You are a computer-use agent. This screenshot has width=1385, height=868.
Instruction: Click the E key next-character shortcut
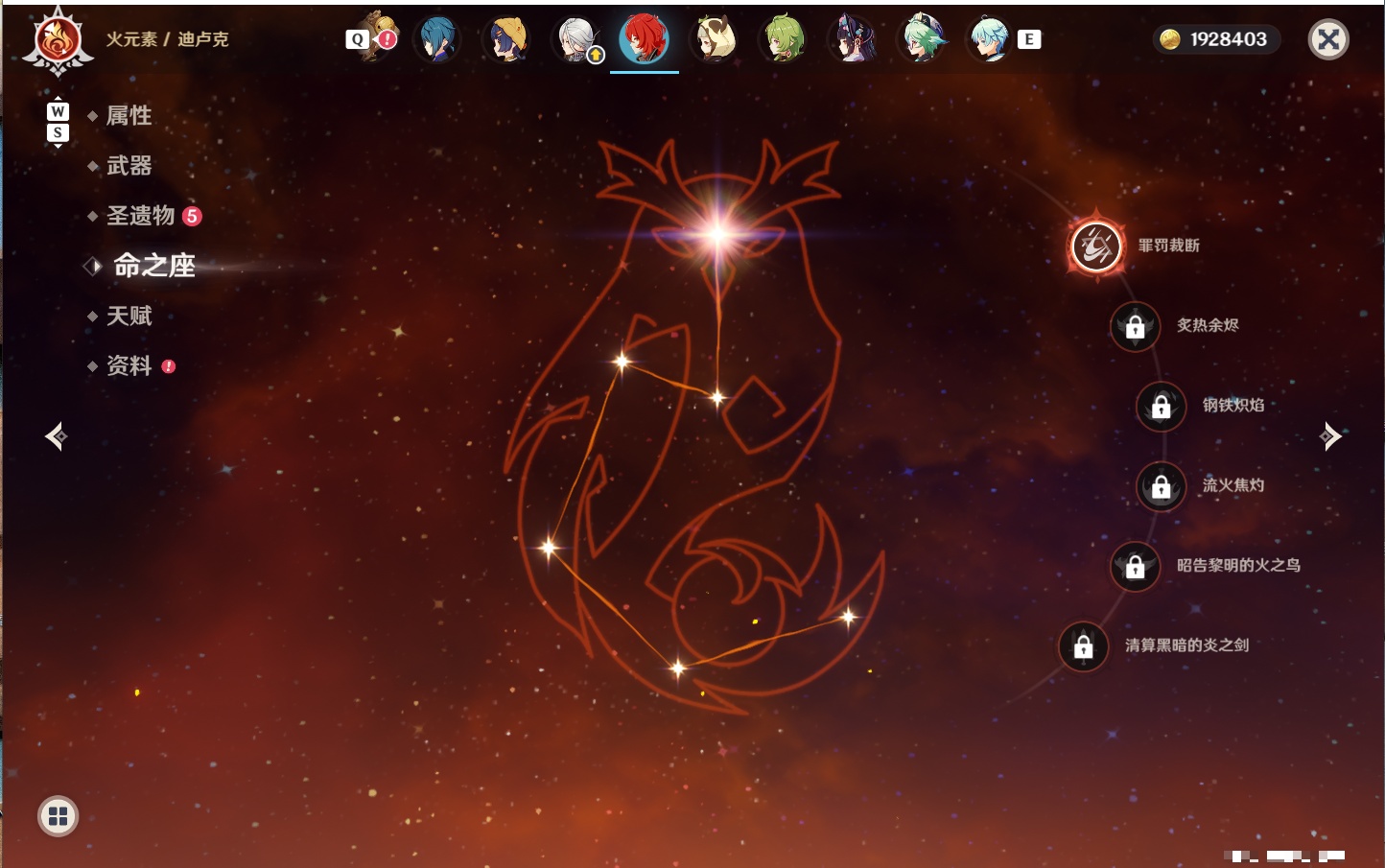pyautogui.click(x=1029, y=39)
